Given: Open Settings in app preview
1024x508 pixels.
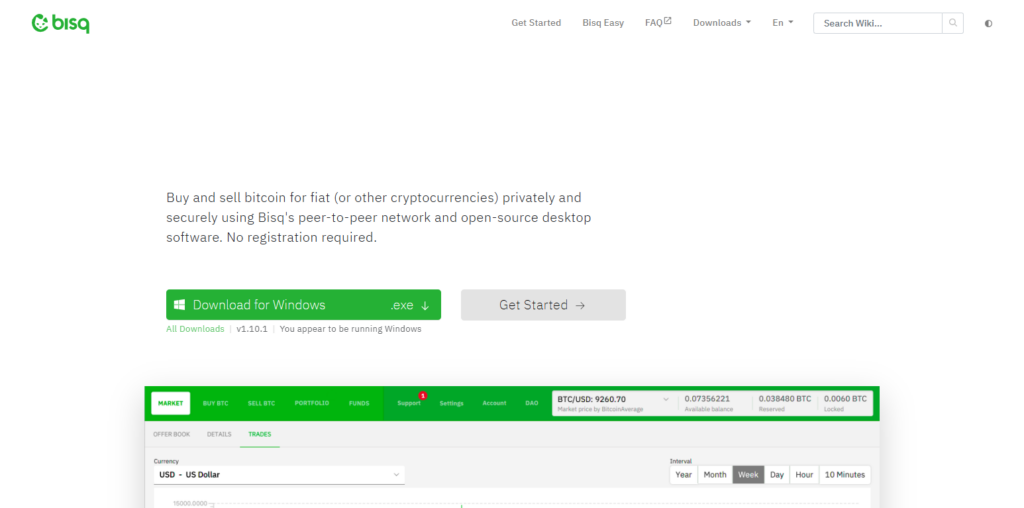Looking at the screenshot, I should point(451,404).
